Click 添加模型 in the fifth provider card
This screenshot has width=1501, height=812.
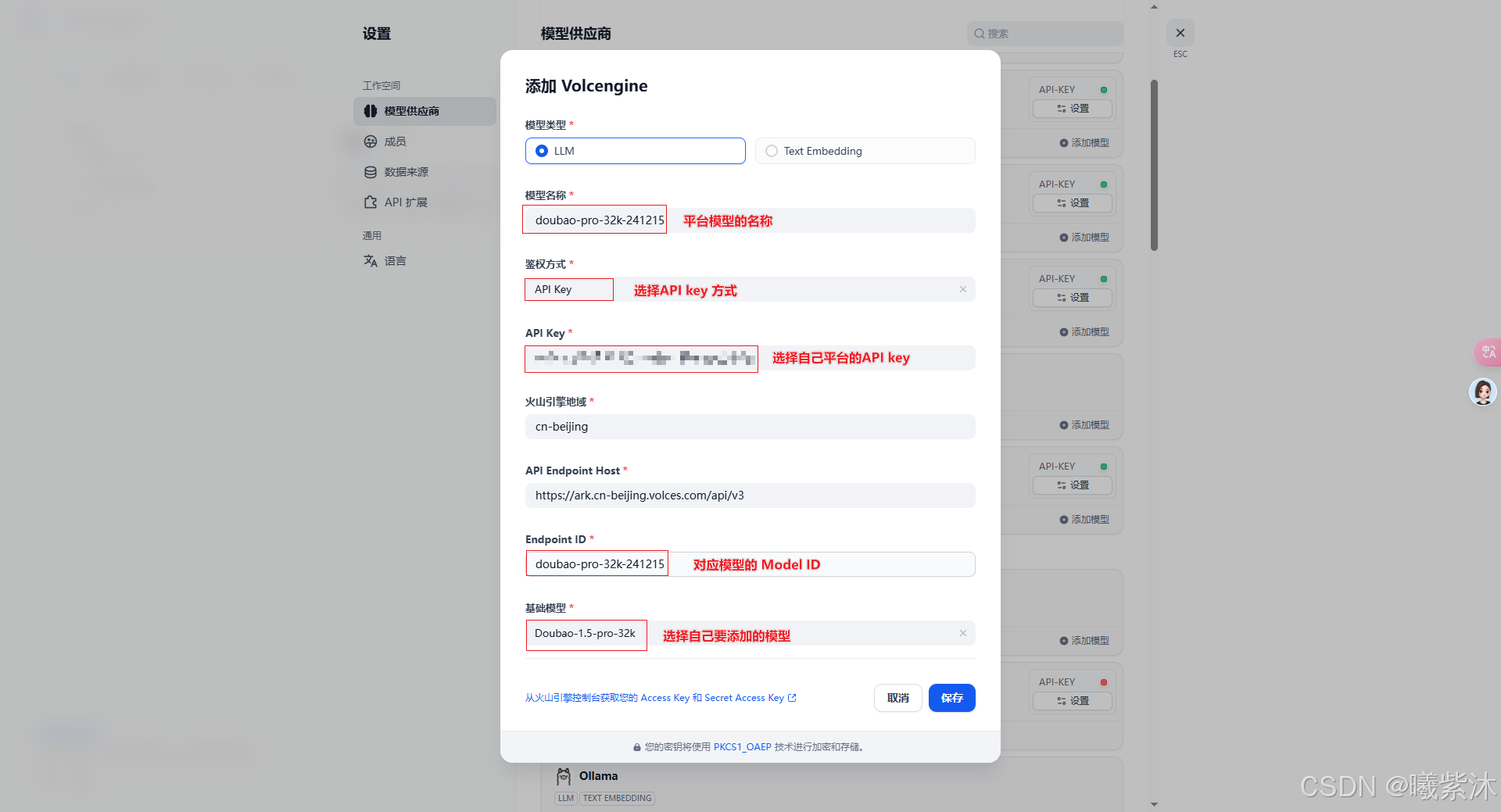coord(1084,520)
